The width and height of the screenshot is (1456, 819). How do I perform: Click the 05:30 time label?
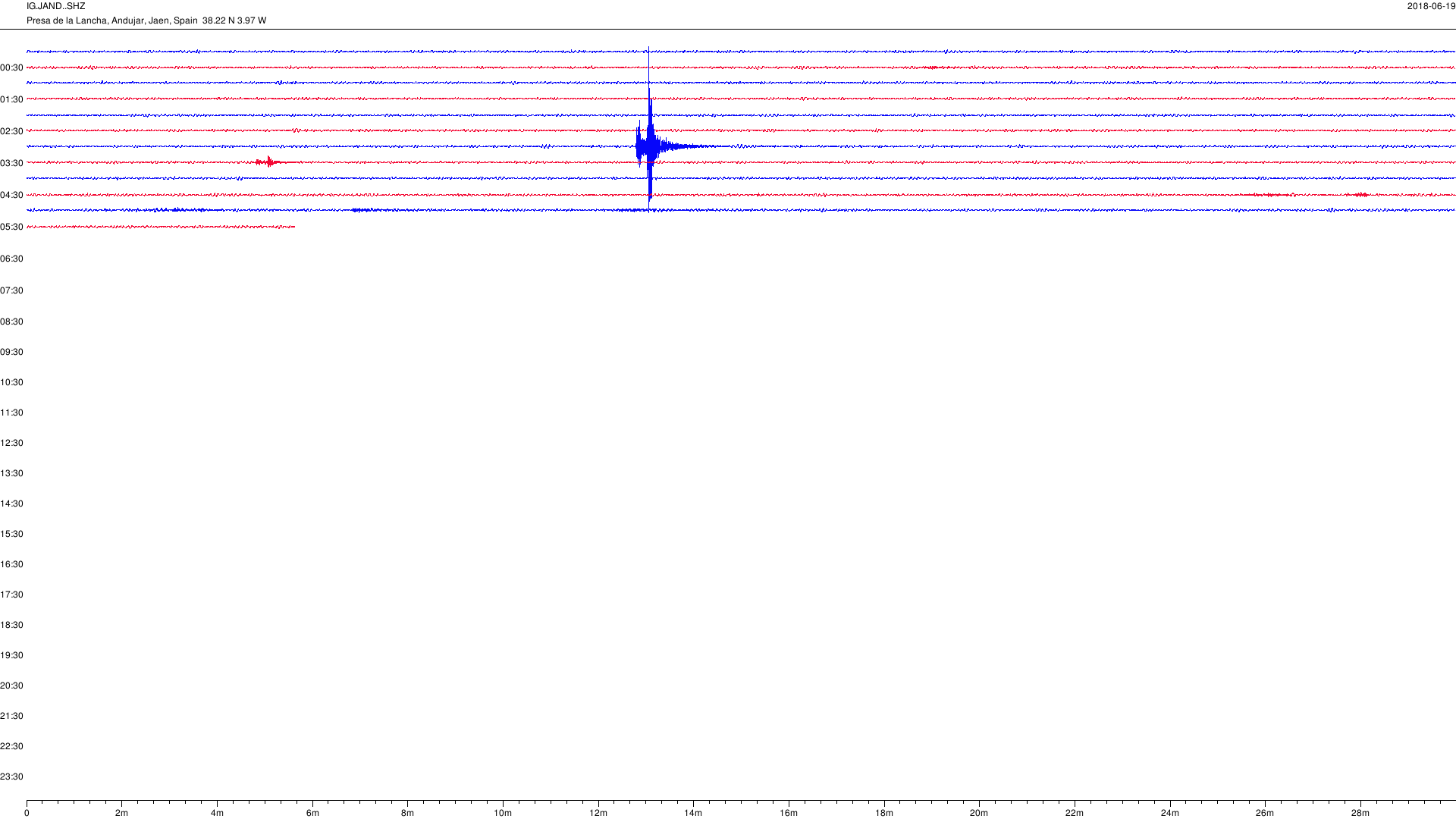11,227
